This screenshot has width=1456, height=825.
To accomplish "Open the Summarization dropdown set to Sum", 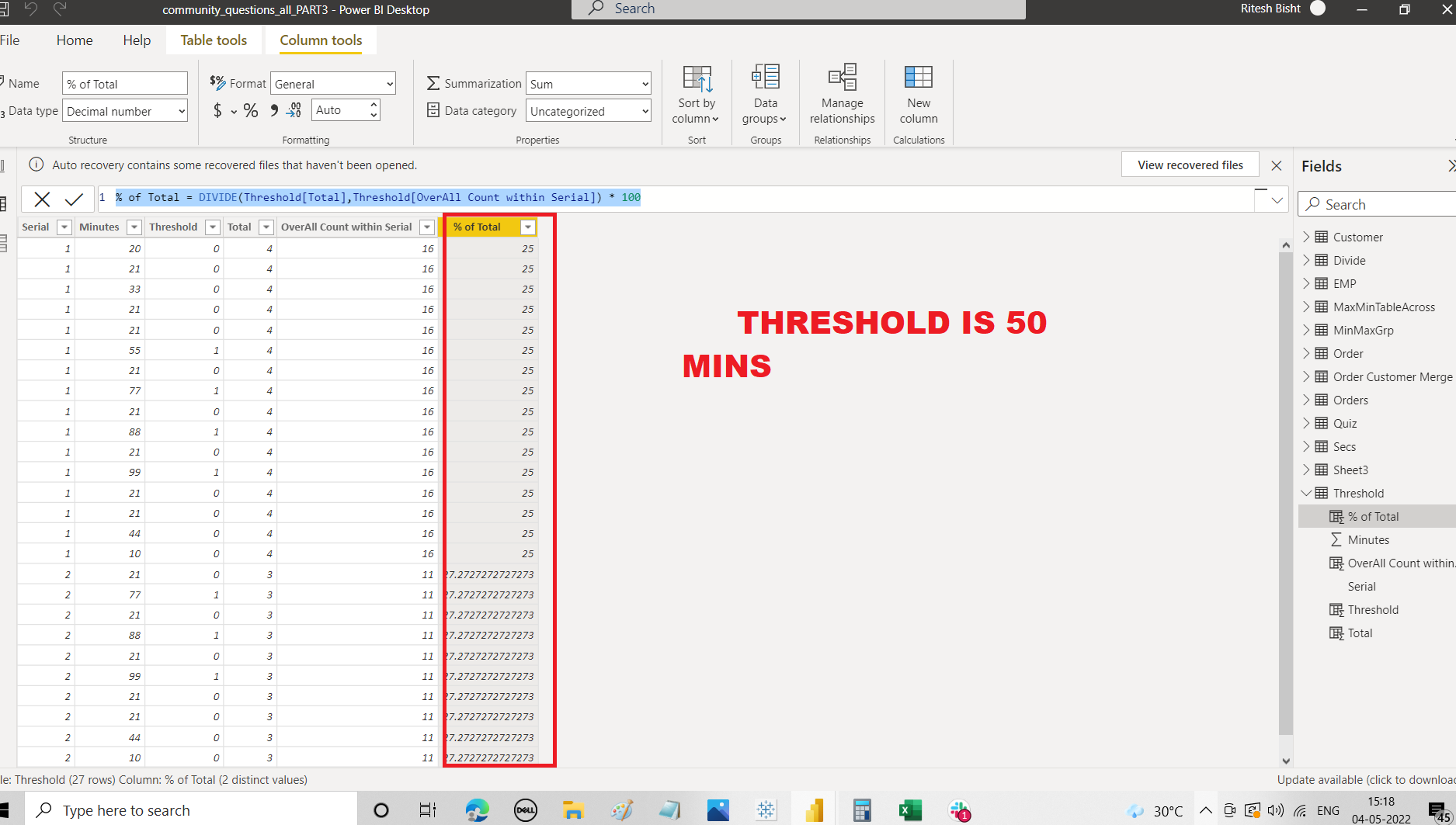I will point(589,84).
